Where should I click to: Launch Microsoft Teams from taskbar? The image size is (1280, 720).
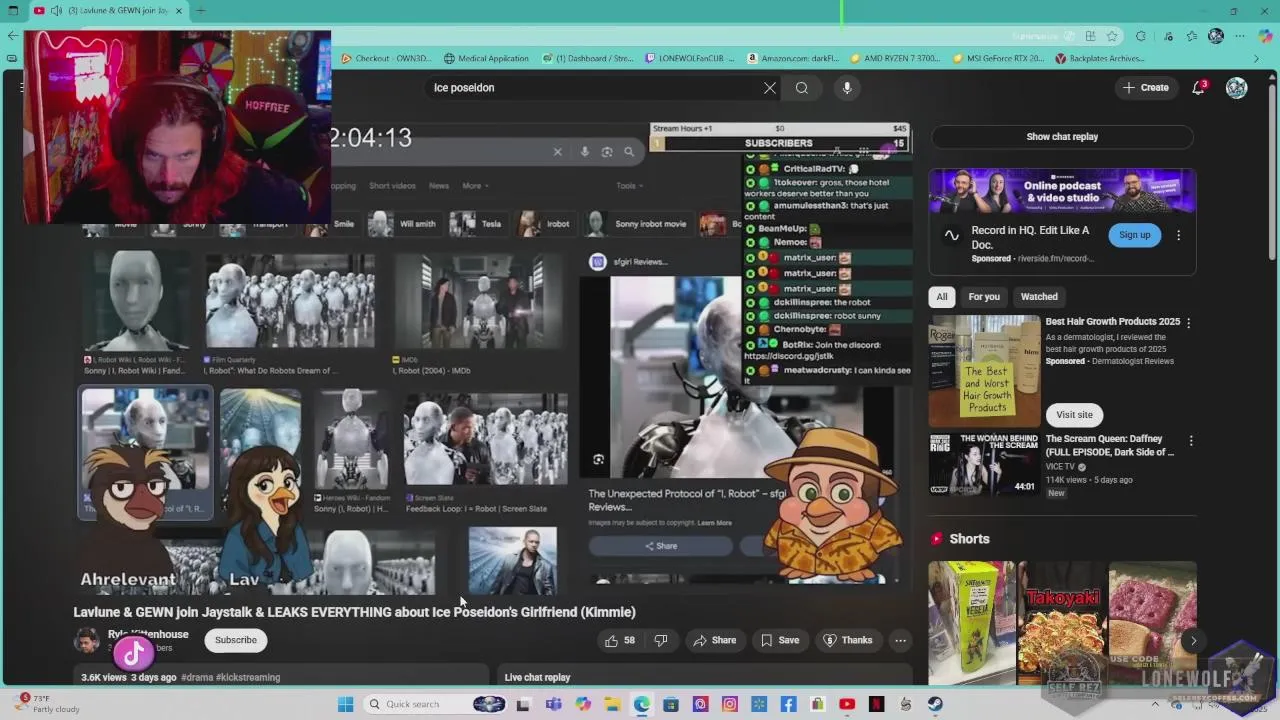[x=554, y=704]
